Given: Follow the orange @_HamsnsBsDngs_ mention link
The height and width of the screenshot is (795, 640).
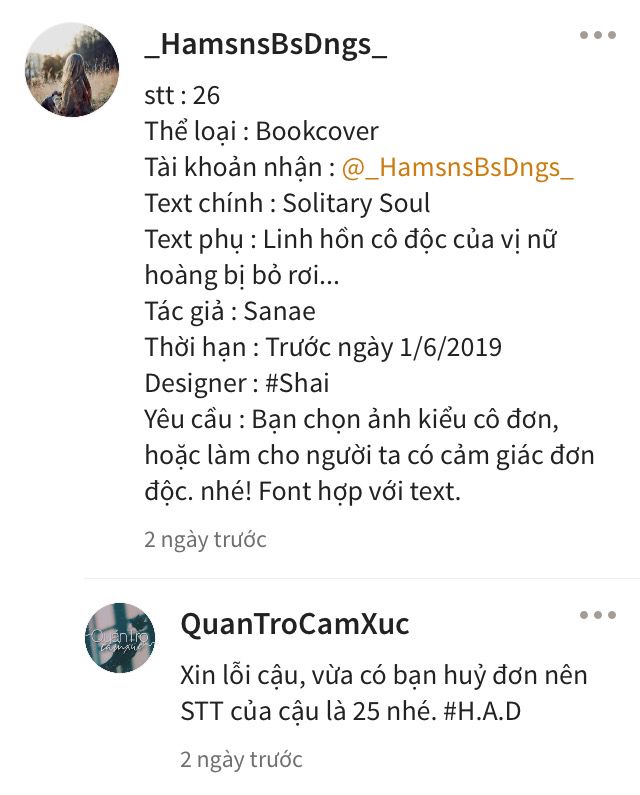Looking at the screenshot, I should [457, 167].
